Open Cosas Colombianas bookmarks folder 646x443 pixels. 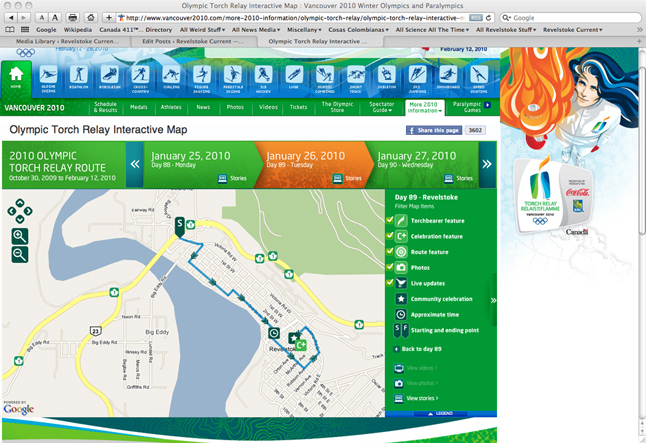point(358,30)
